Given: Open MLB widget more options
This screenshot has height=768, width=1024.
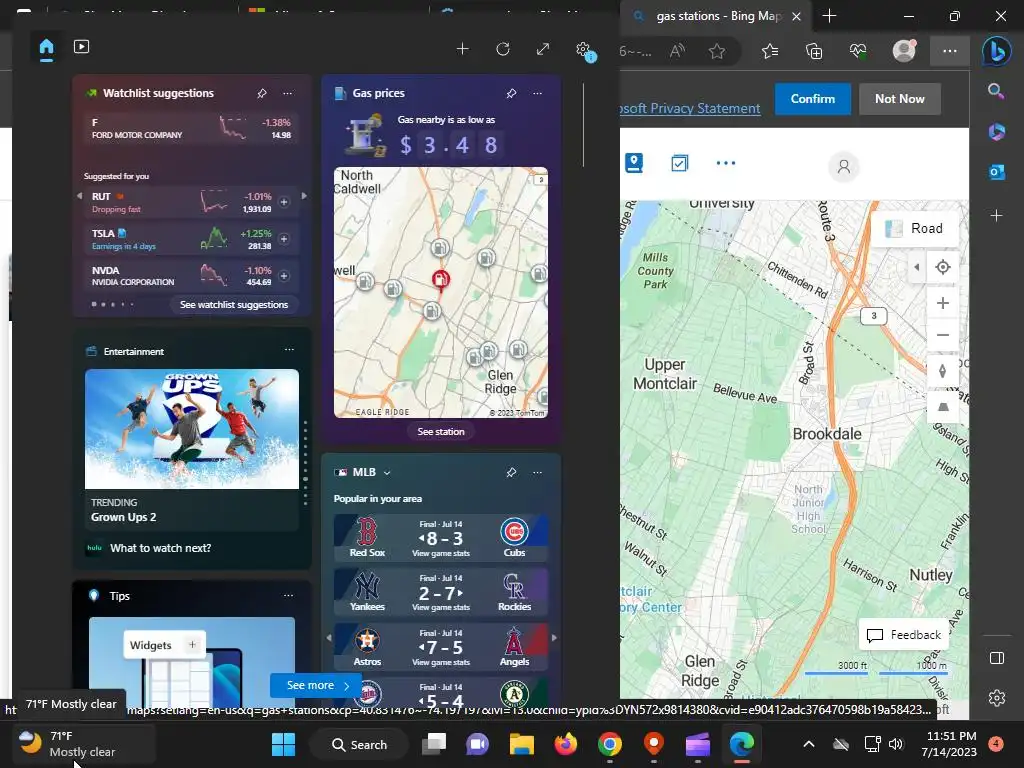Looking at the screenshot, I should point(537,472).
